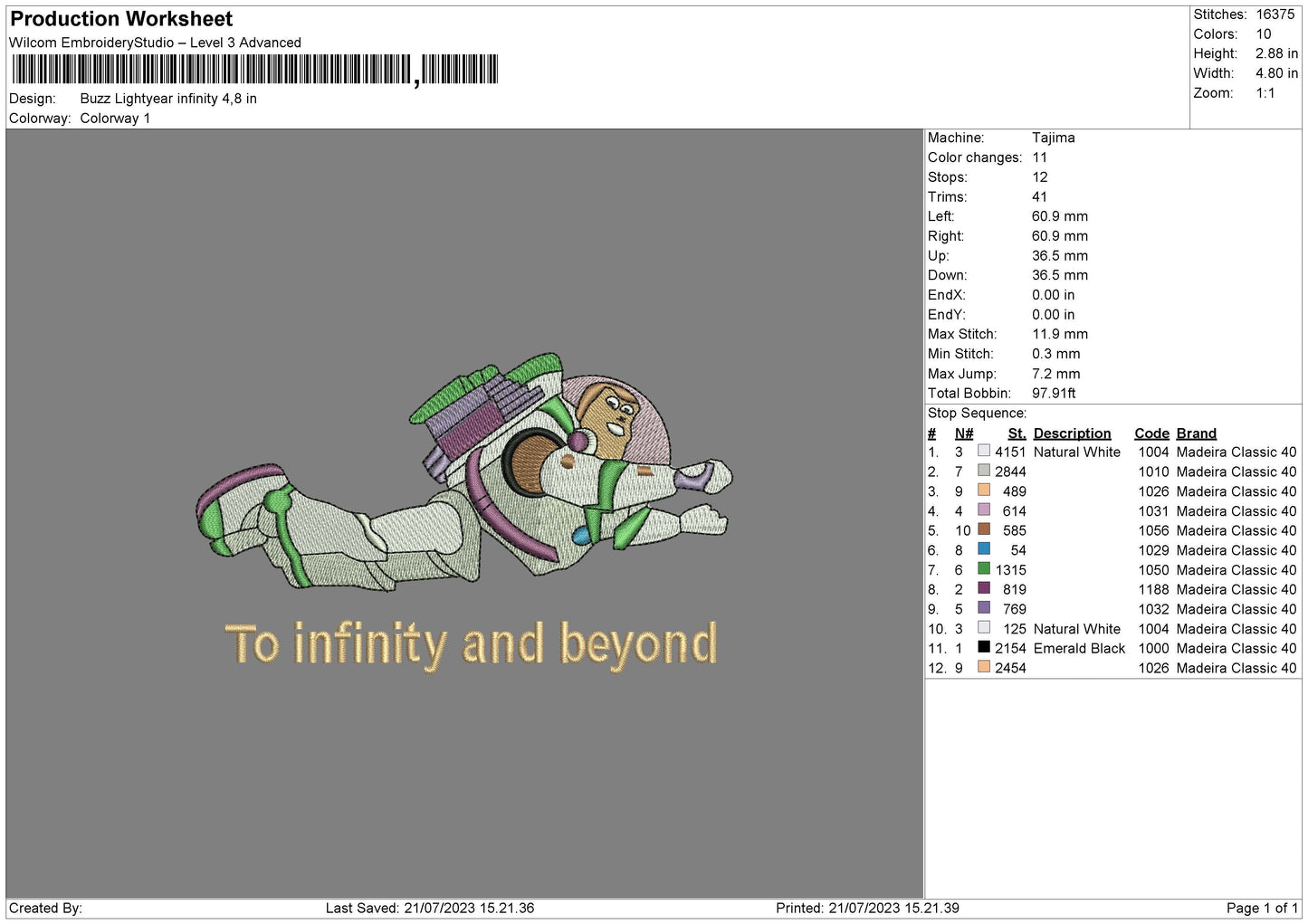Click the Stops value '12'
This screenshot has height=924, width=1308.
tap(1040, 177)
